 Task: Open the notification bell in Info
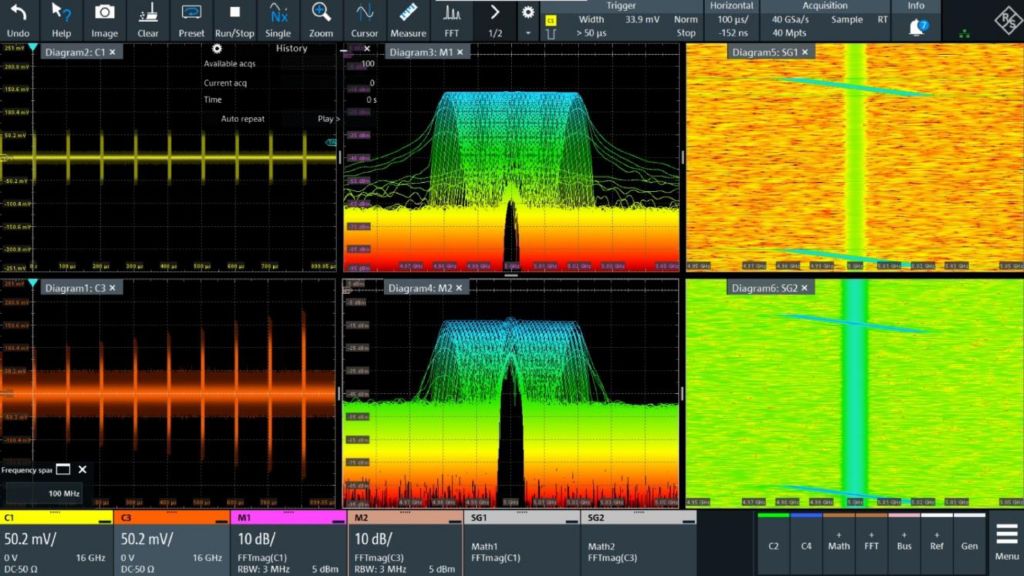click(x=916, y=27)
